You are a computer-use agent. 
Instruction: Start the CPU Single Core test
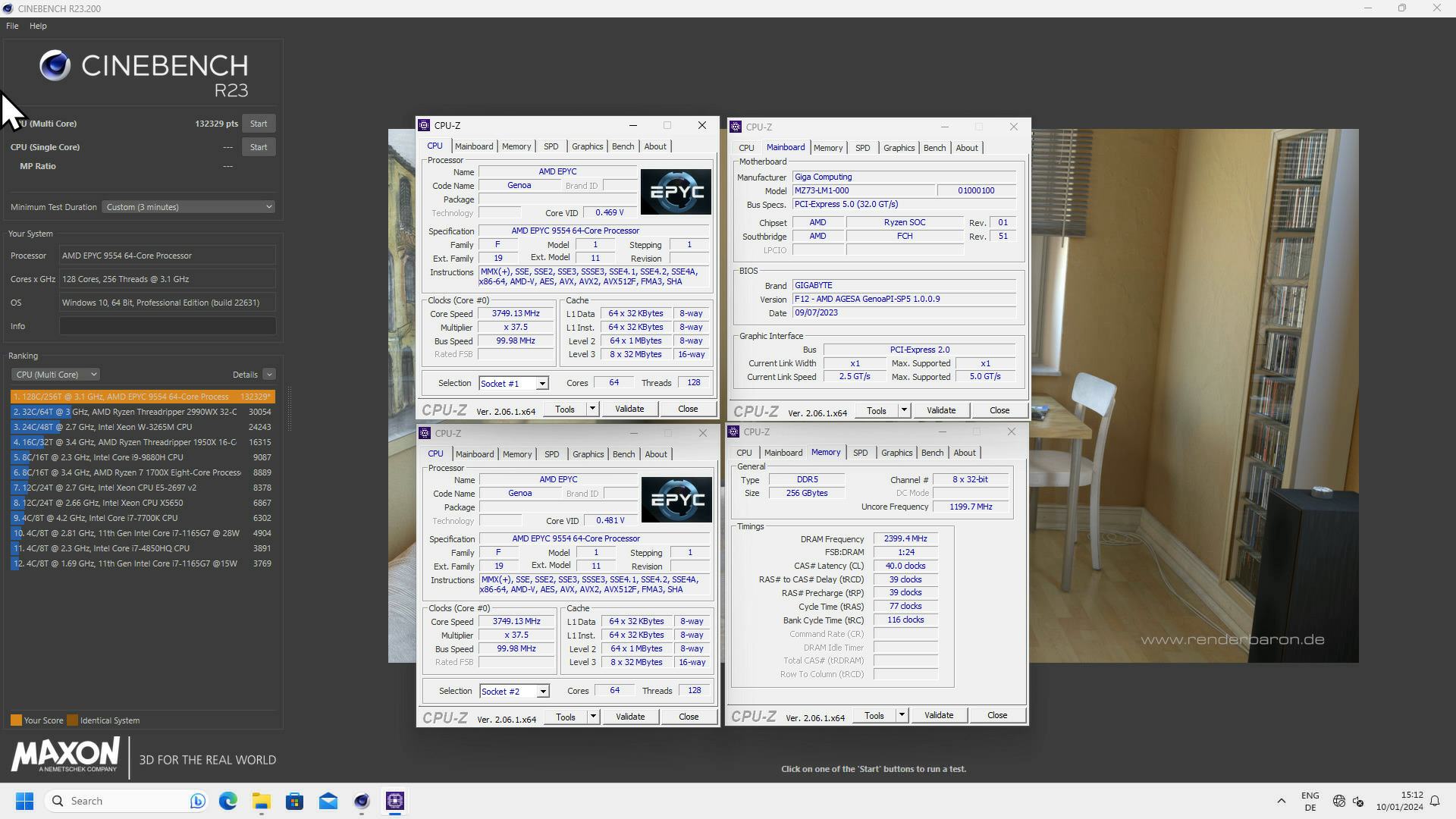259,147
